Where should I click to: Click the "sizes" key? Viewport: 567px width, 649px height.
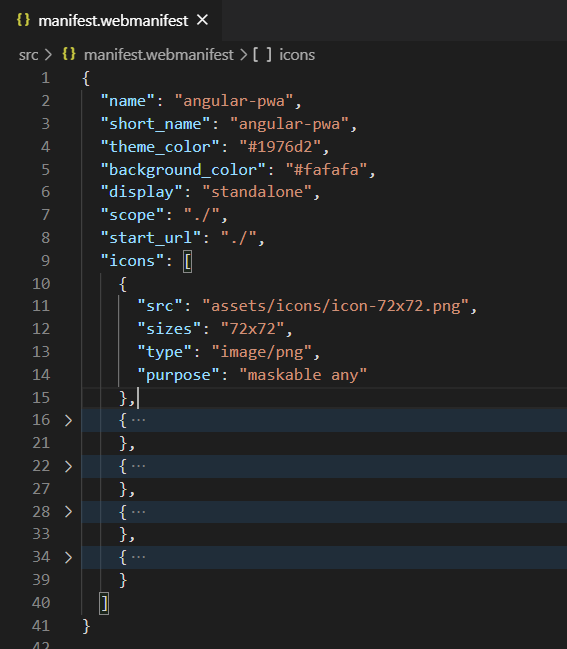pyautogui.click(x=169, y=329)
